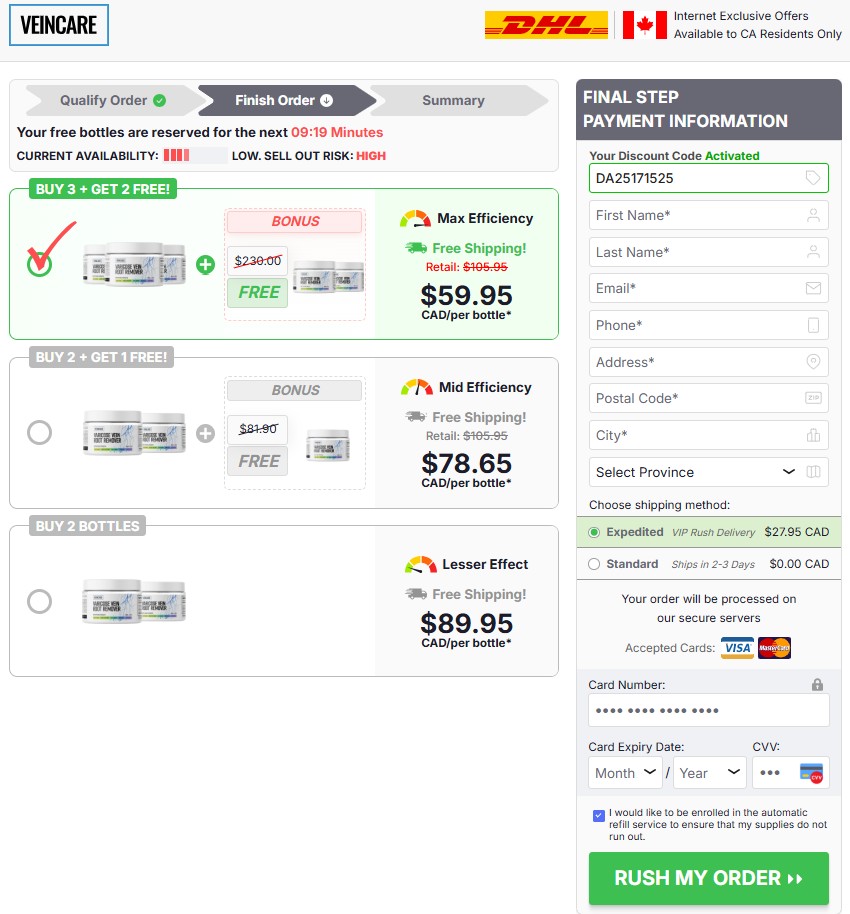
Task: Choose Standard shipping method
Action: [x=593, y=564]
